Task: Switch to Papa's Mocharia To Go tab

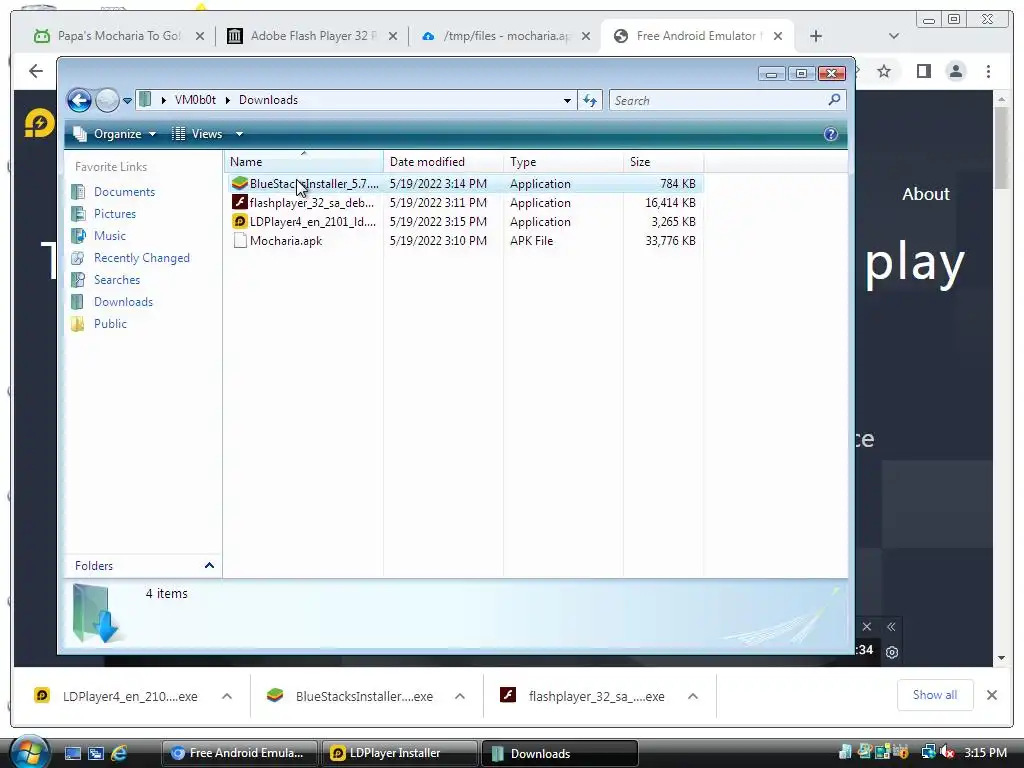Action: click(118, 36)
